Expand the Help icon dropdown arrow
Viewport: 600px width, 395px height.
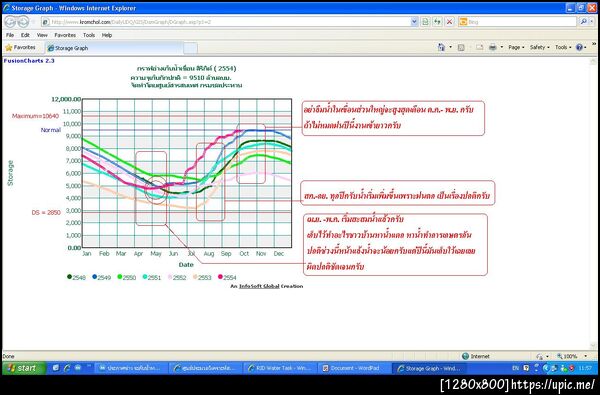pos(586,47)
